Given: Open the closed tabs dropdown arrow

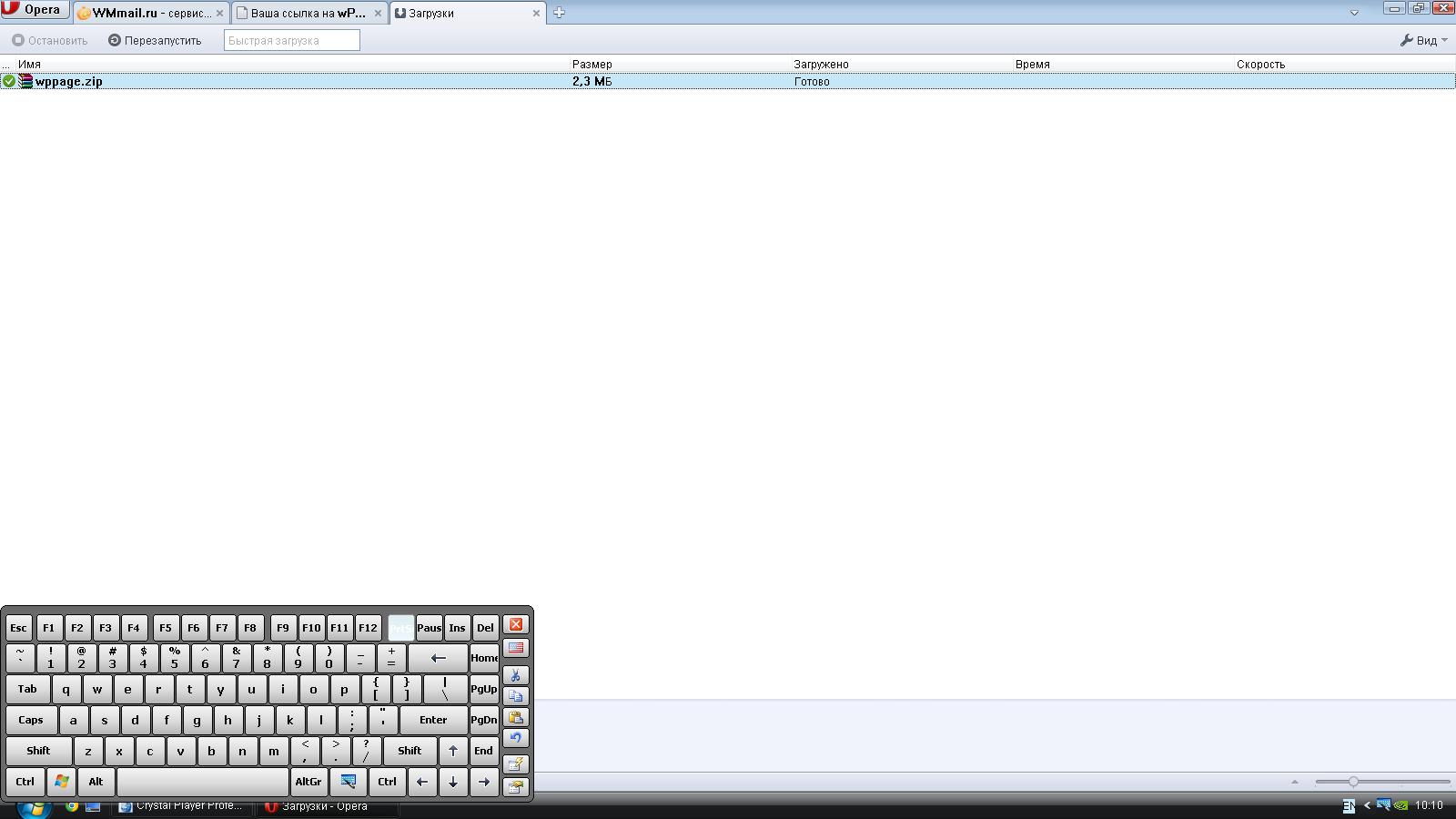Looking at the screenshot, I should (1354, 13).
